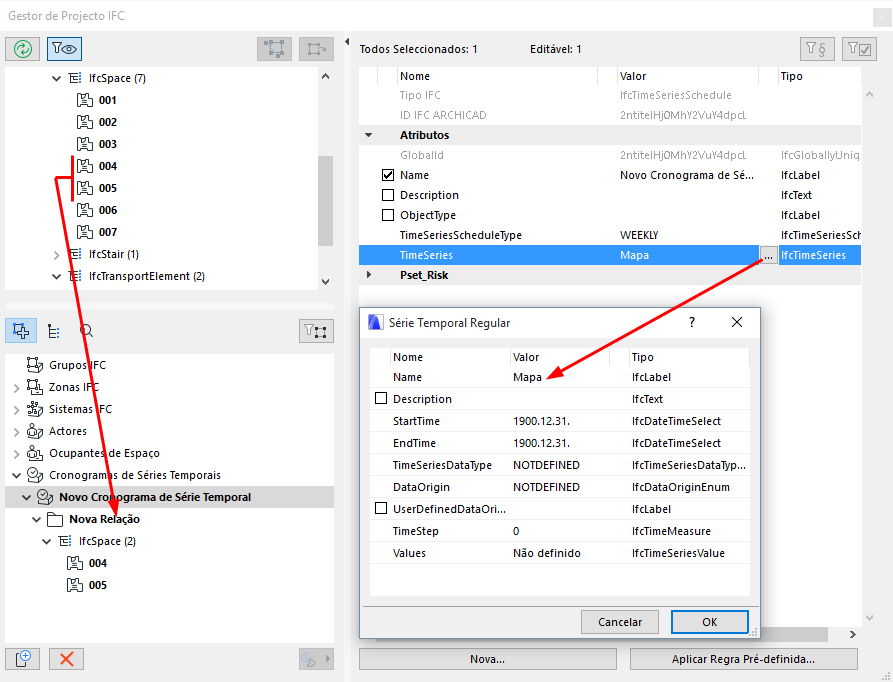Select space 003 in IfcSpace tree
Viewport: 893px width, 682px height.
point(108,144)
